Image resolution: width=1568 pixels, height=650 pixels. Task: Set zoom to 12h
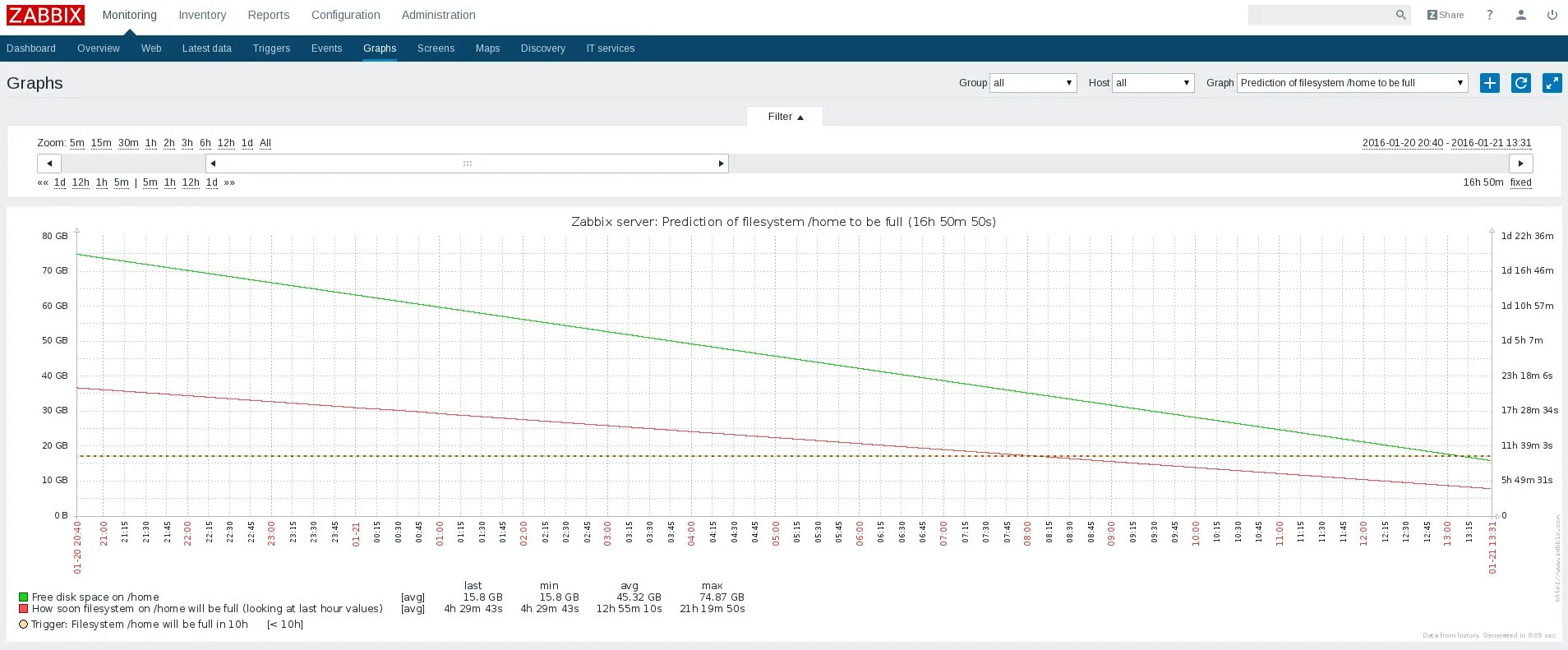[226, 143]
